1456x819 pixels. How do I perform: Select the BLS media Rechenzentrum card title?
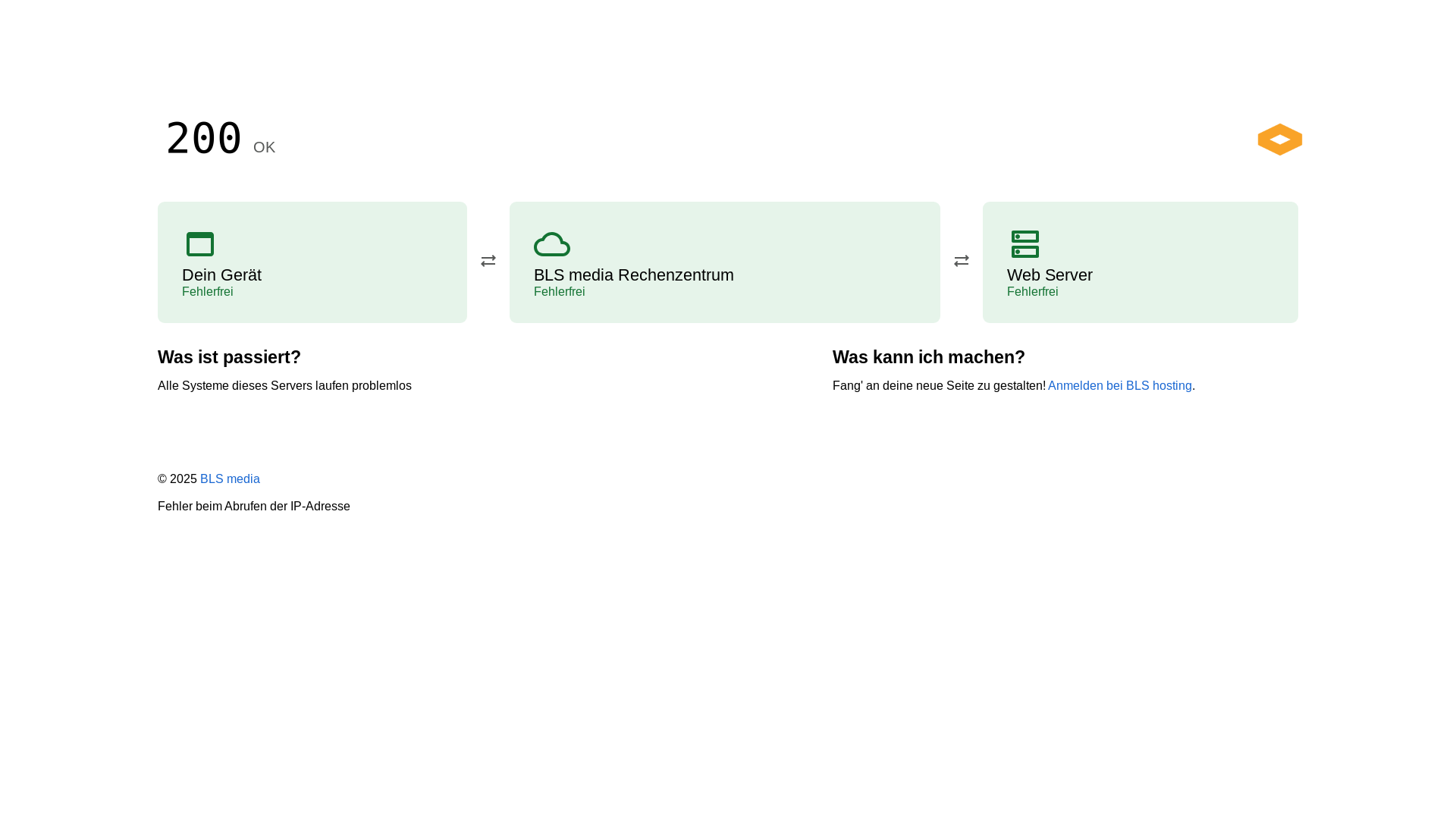[x=634, y=275]
